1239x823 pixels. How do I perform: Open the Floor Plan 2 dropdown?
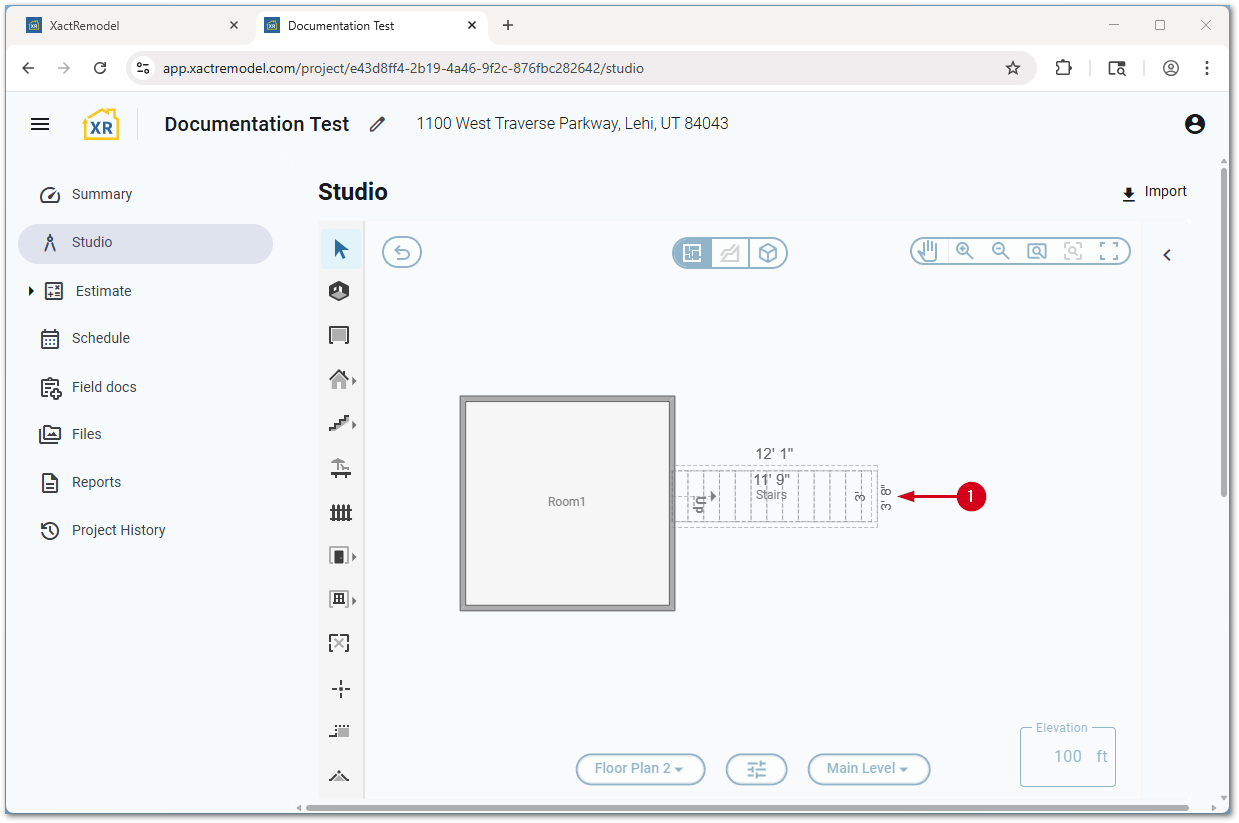(x=640, y=769)
